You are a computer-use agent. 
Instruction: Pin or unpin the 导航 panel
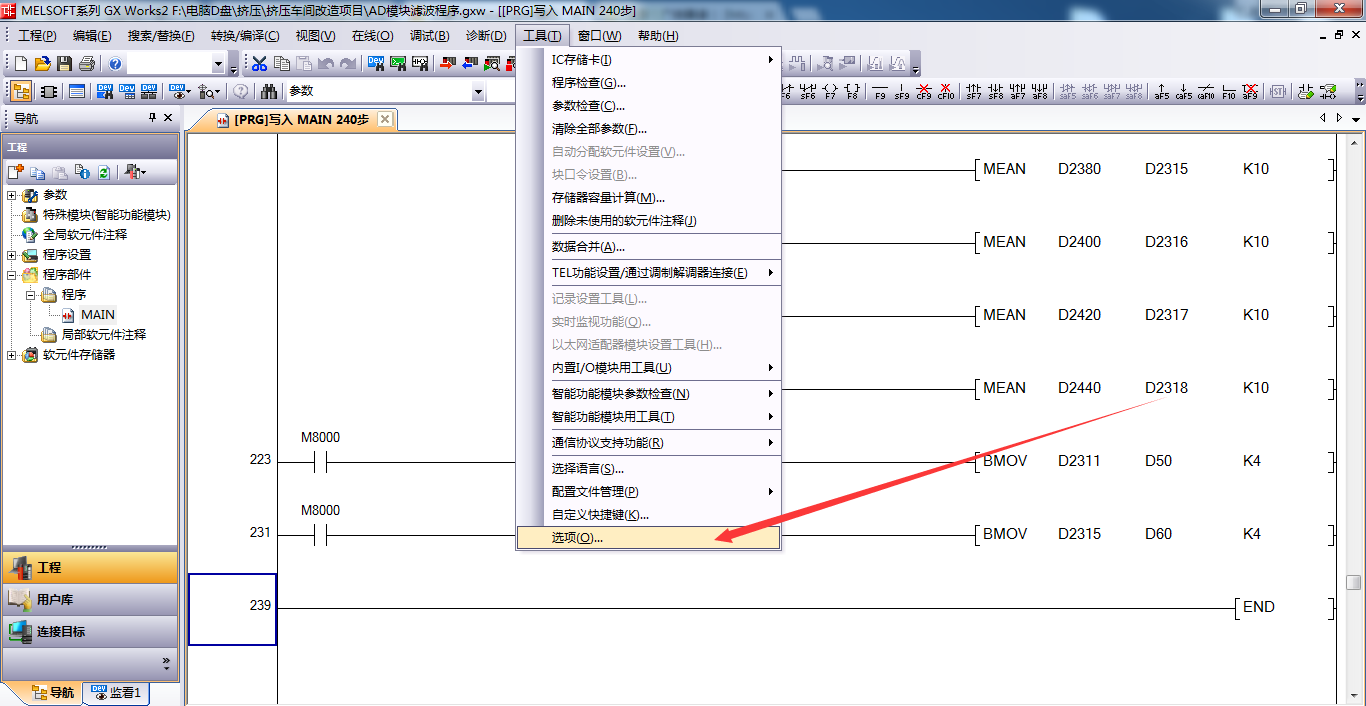click(x=152, y=118)
